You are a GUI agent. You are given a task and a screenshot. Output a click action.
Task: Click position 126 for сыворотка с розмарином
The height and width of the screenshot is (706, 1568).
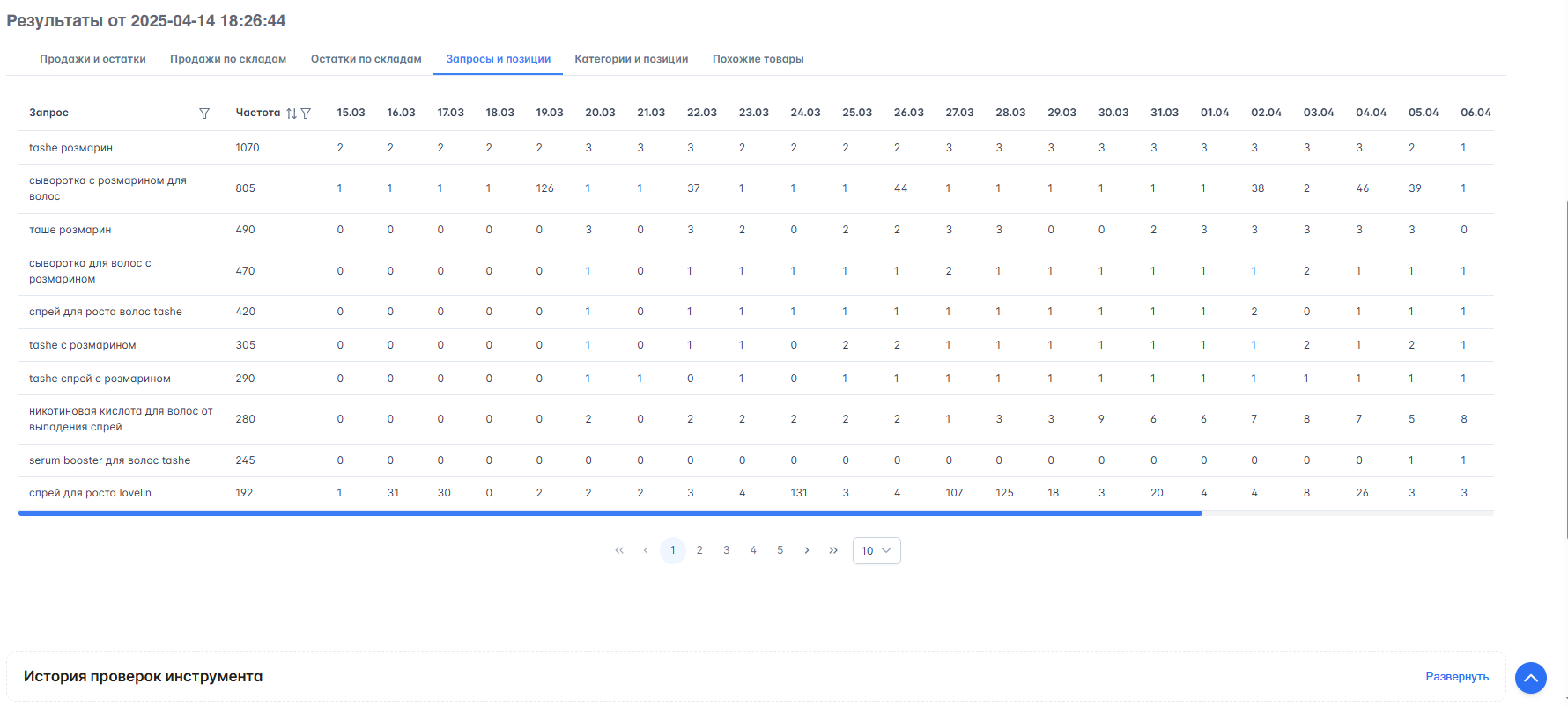pyautogui.click(x=544, y=188)
